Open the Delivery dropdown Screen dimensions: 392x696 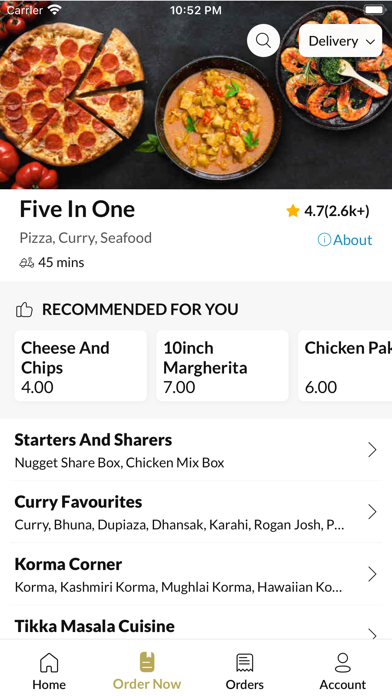coord(341,41)
